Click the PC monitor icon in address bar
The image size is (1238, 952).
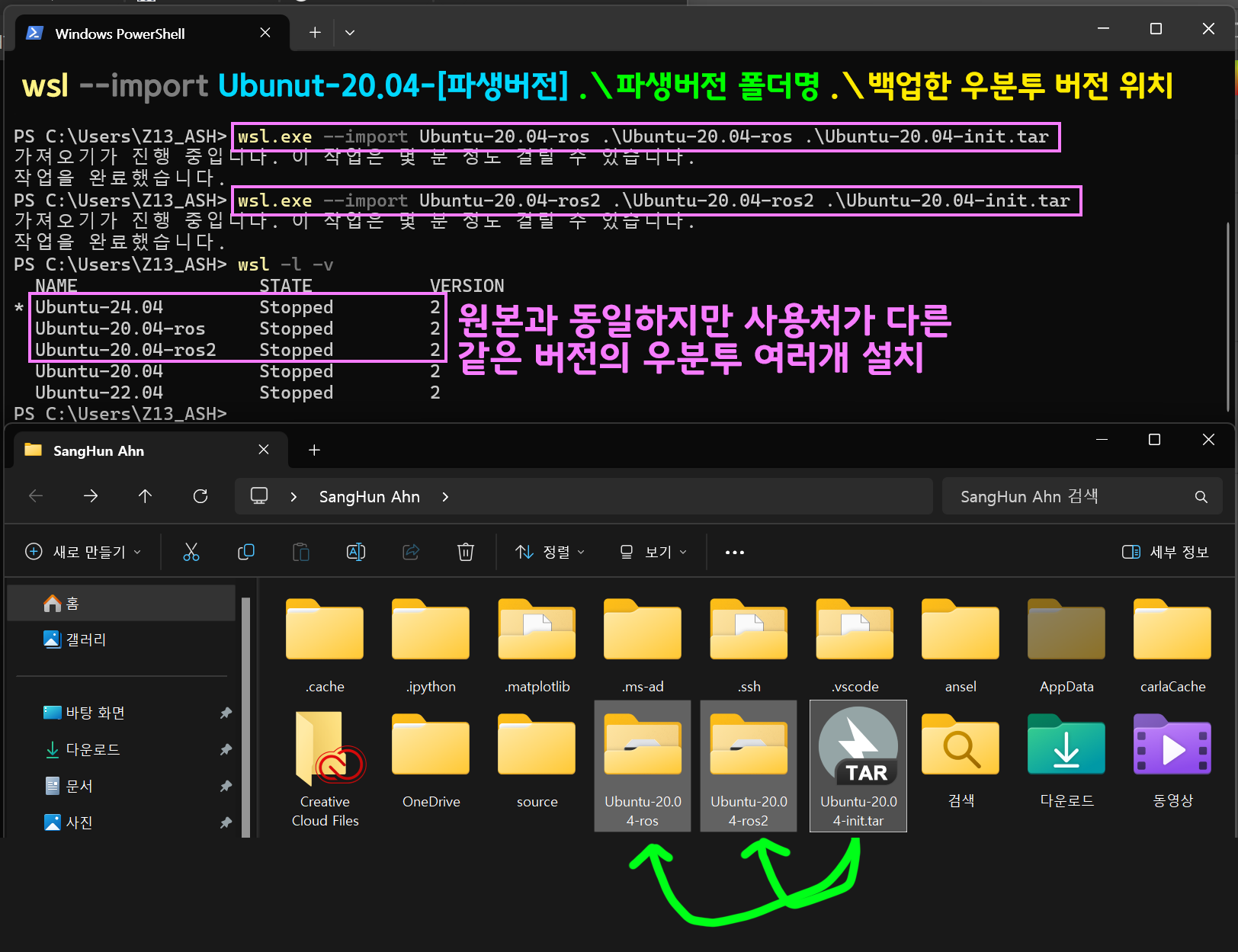point(259,496)
